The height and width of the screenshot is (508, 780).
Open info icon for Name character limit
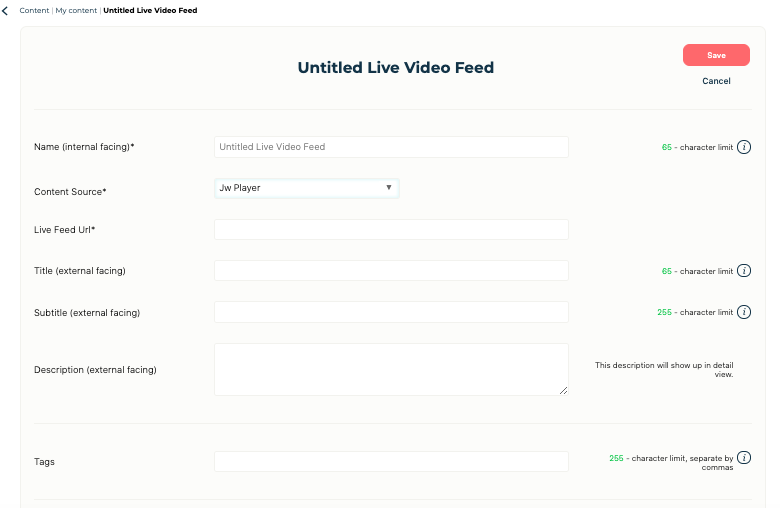(744, 147)
